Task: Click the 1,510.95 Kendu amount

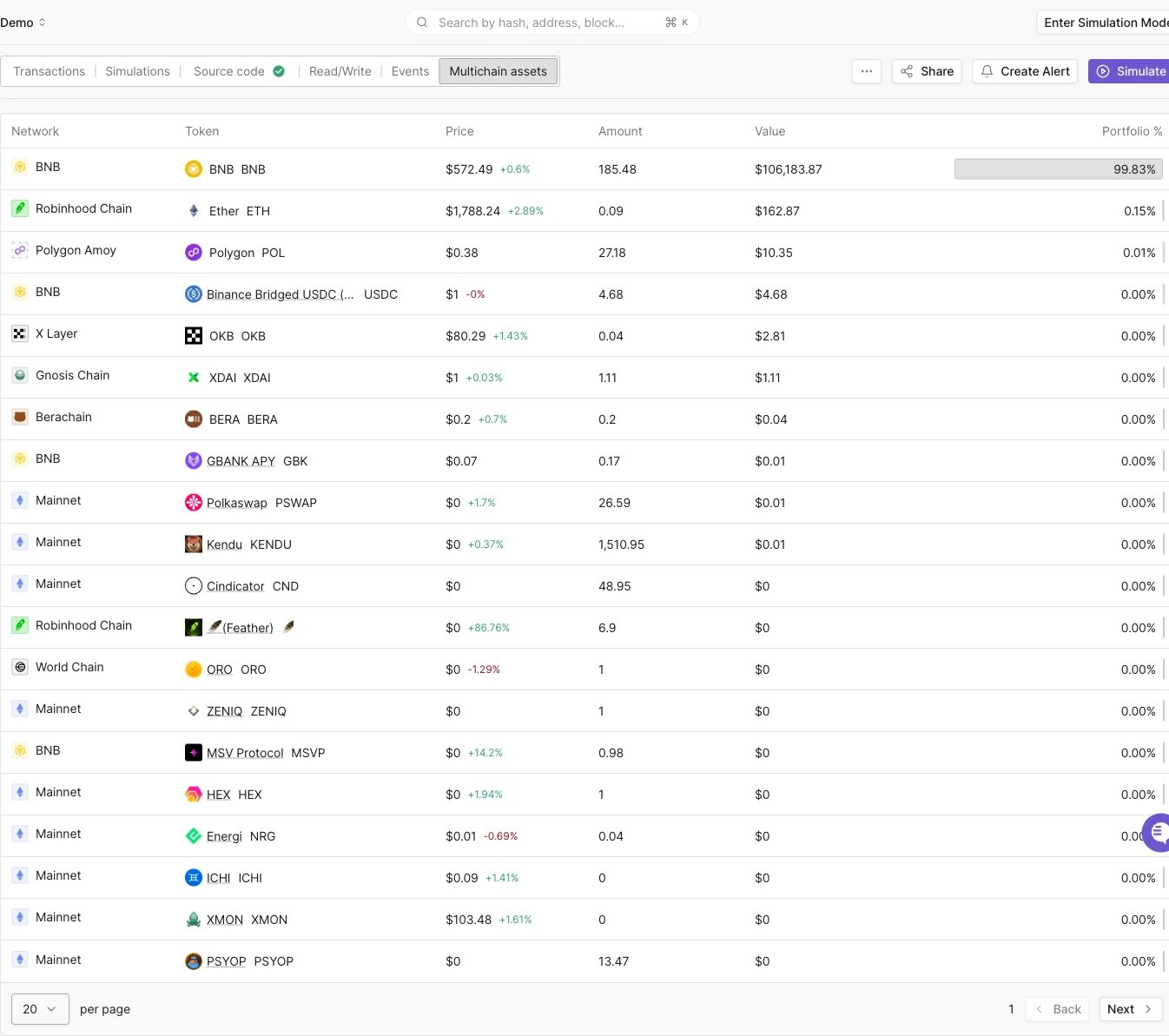Action: (x=621, y=544)
